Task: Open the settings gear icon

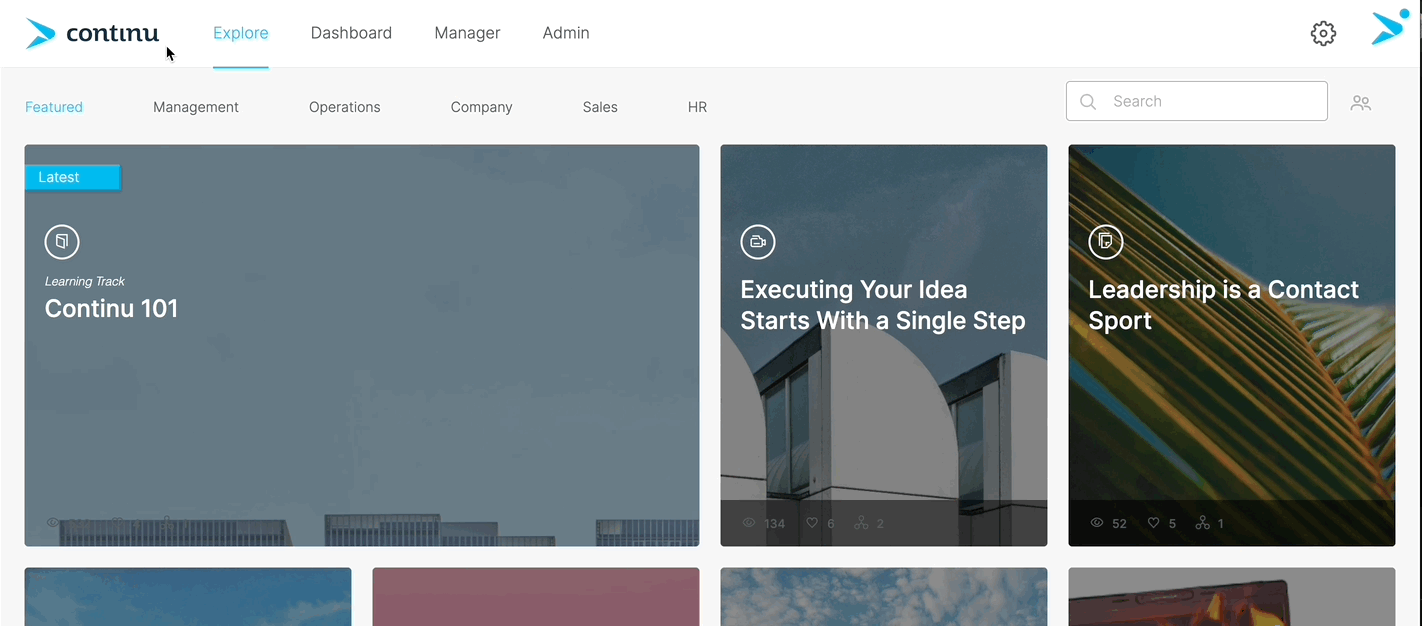Action: point(1323,33)
